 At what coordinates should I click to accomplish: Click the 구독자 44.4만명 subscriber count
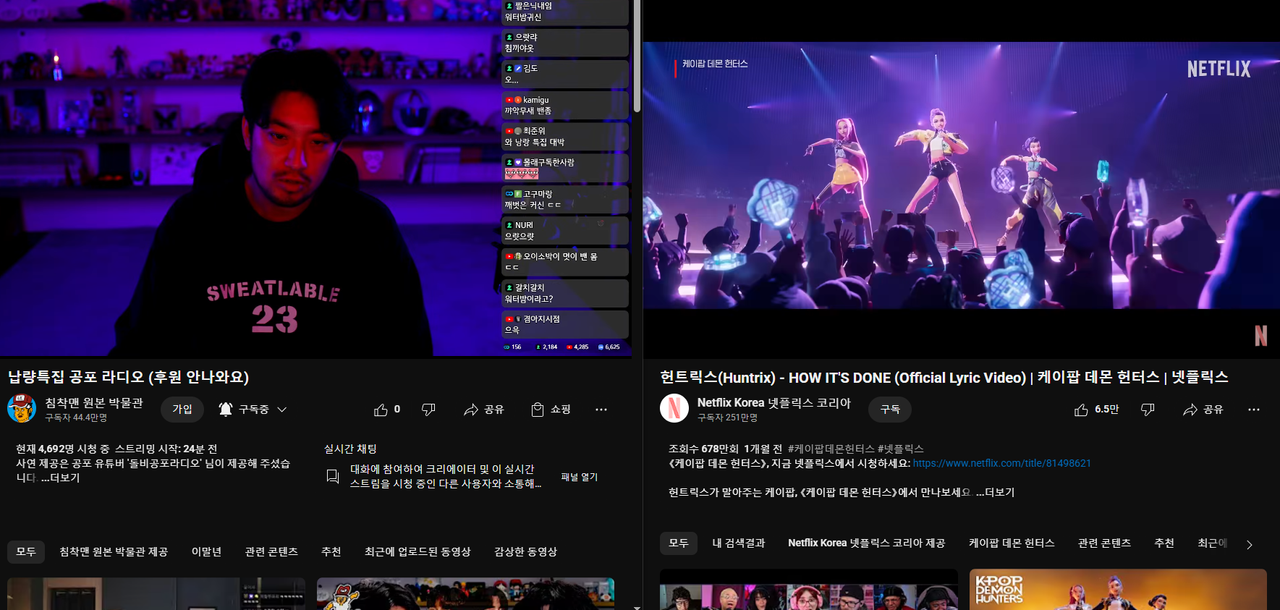click(x=76, y=418)
